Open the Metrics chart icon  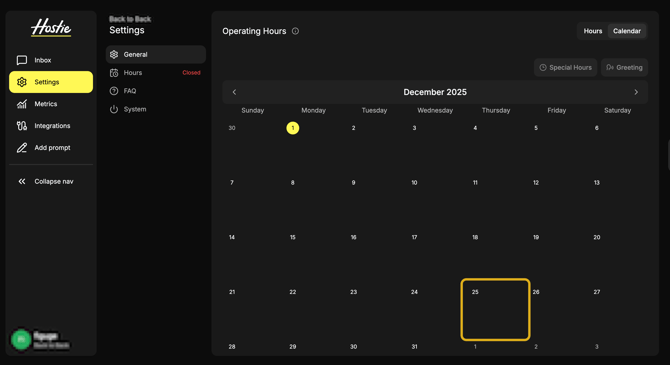pos(22,104)
